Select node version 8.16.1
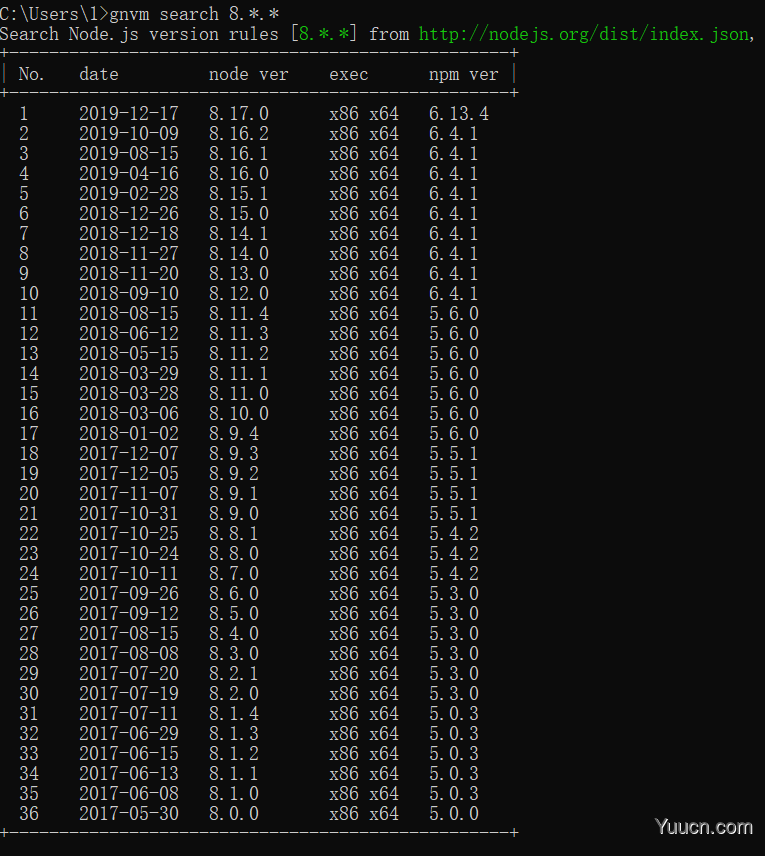Image resolution: width=765 pixels, height=856 pixels. (x=239, y=153)
